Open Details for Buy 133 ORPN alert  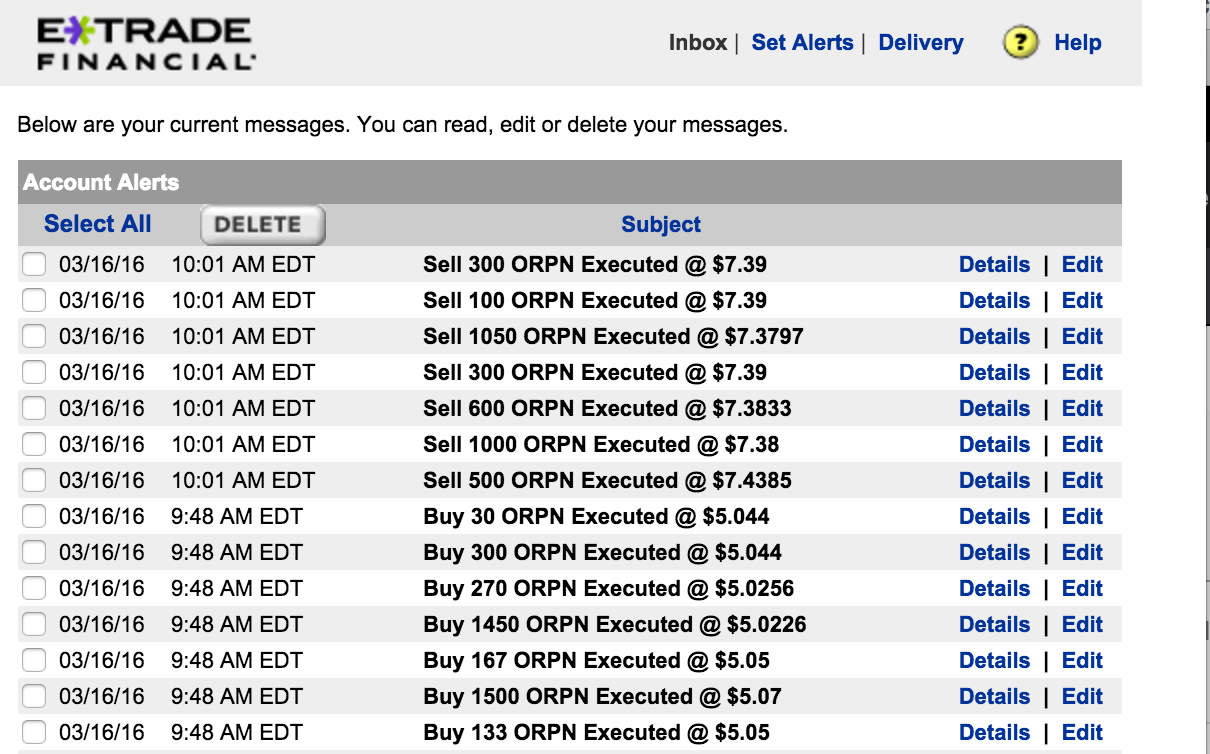(x=994, y=733)
